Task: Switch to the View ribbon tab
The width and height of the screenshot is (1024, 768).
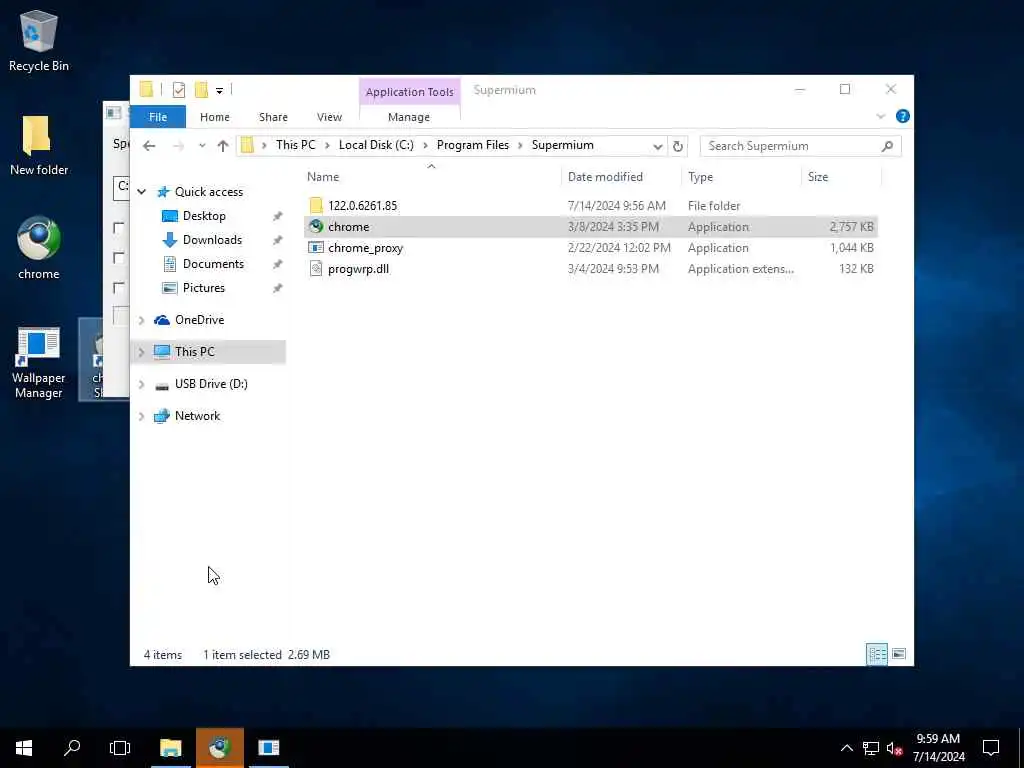Action: tap(329, 117)
